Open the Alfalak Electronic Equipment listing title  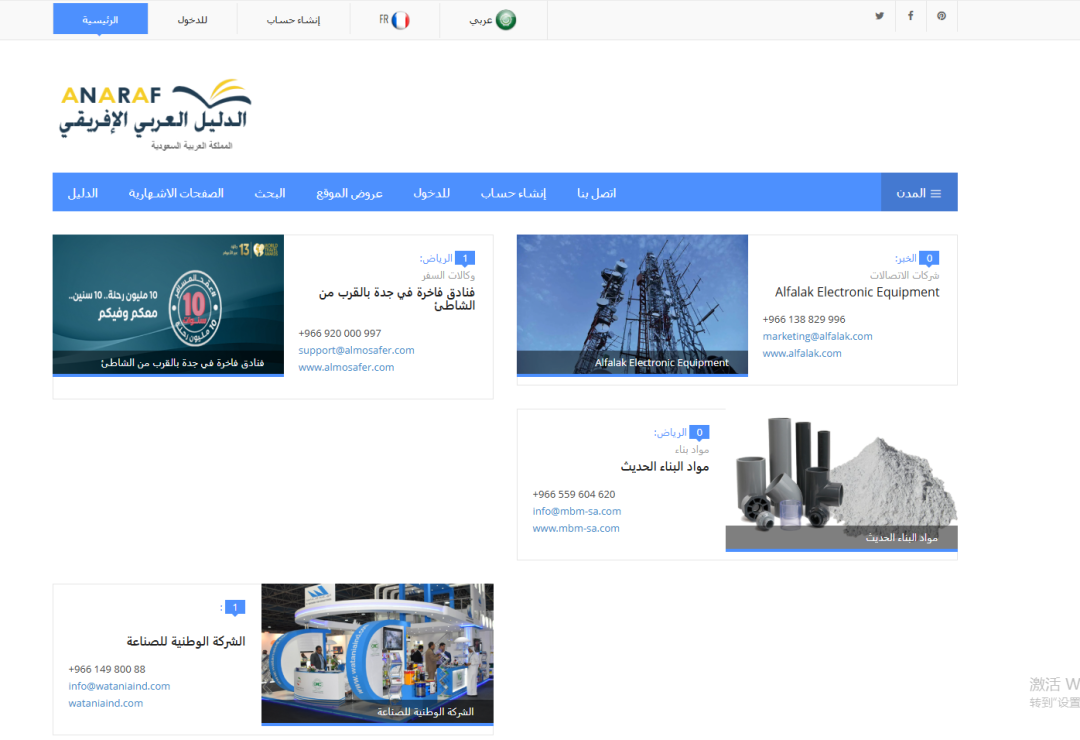[x=857, y=292]
